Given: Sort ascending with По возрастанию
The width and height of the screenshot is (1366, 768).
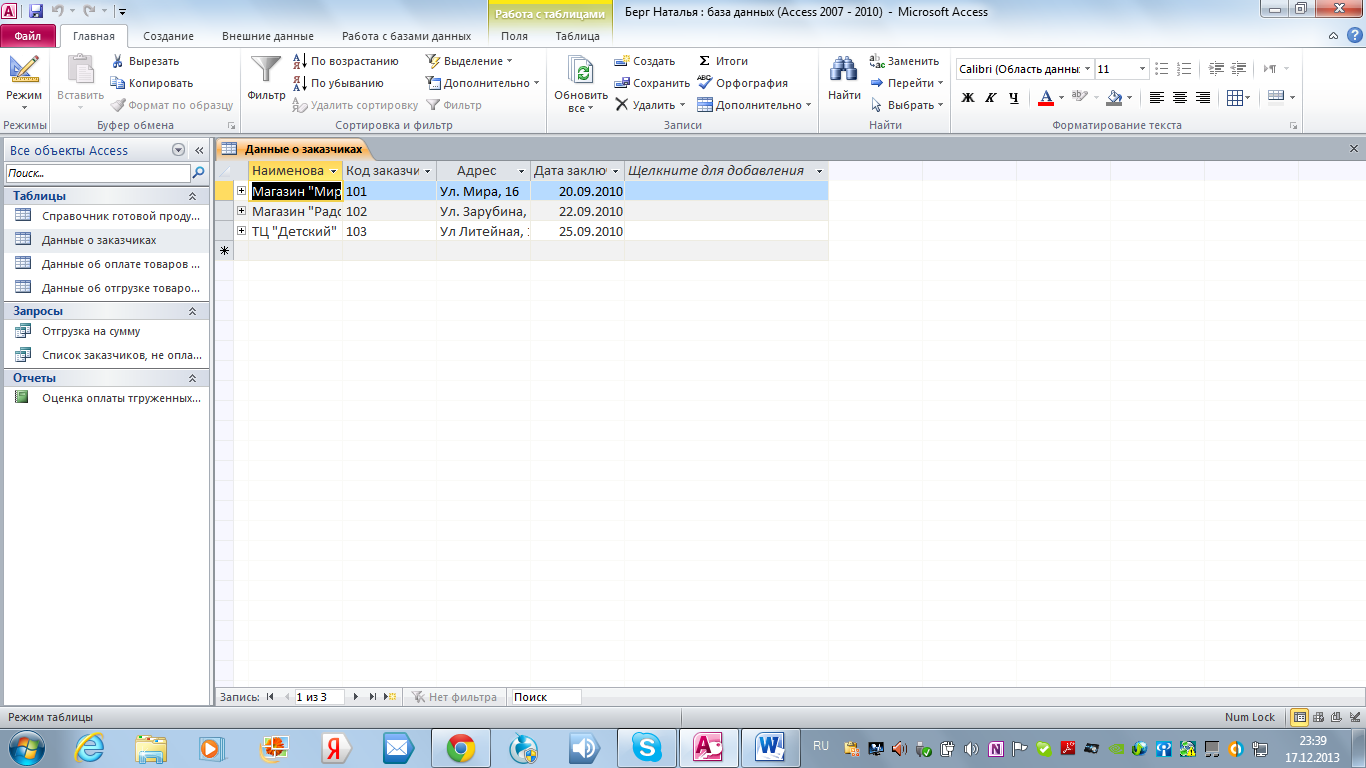Looking at the screenshot, I should [x=346, y=61].
